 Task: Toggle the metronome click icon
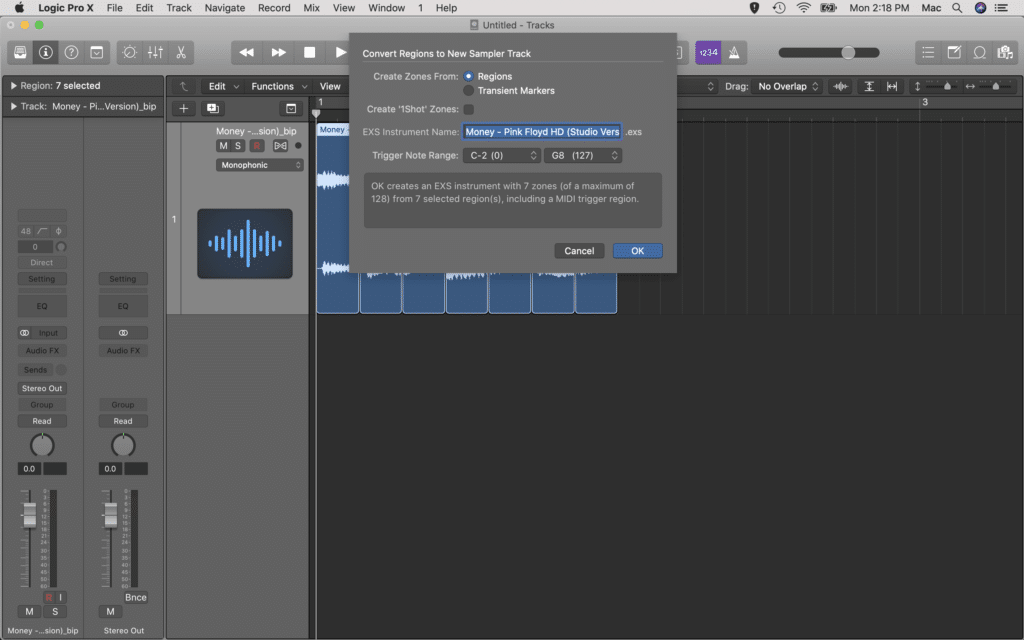click(734, 52)
